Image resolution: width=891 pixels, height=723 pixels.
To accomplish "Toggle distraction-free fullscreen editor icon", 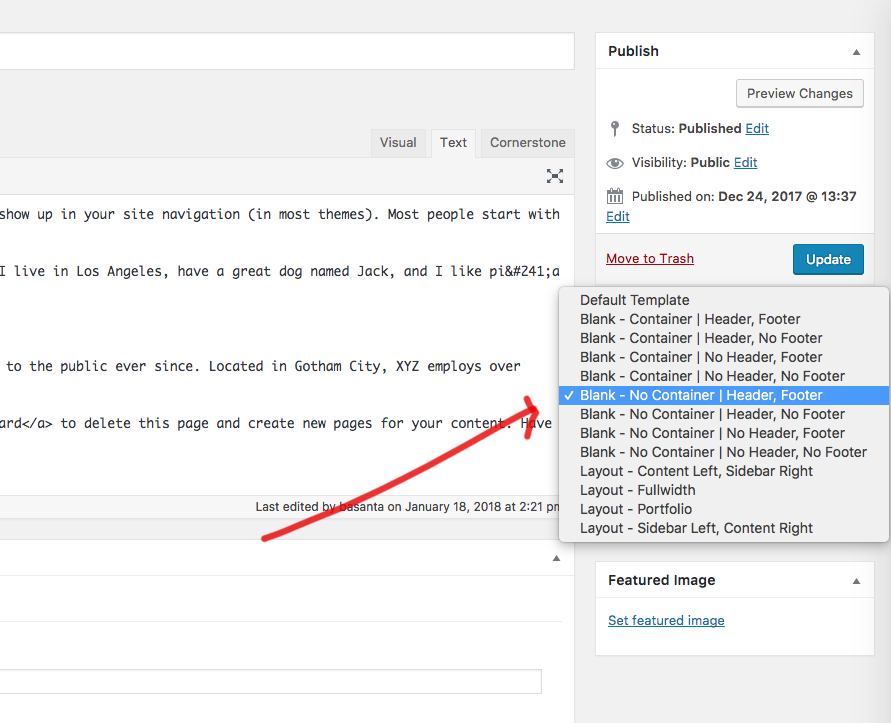I will [x=555, y=176].
